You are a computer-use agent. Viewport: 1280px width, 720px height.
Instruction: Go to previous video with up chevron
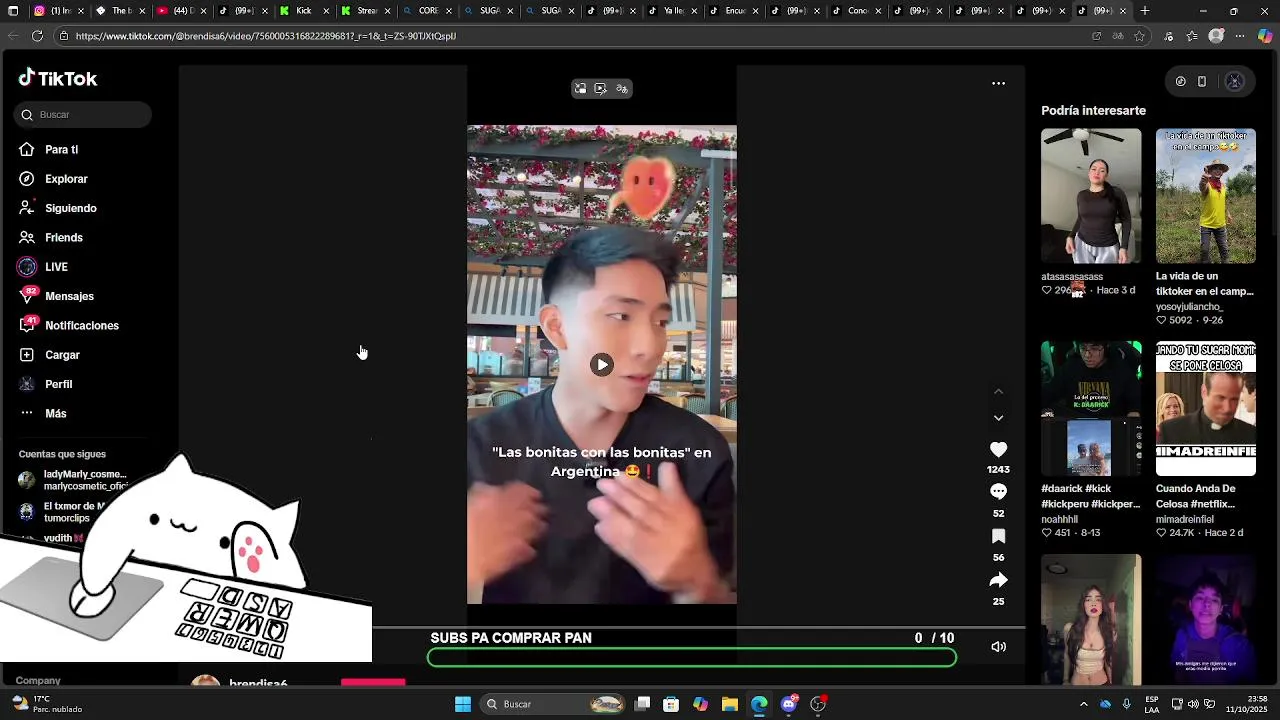pyautogui.click(x=998, y=392)
